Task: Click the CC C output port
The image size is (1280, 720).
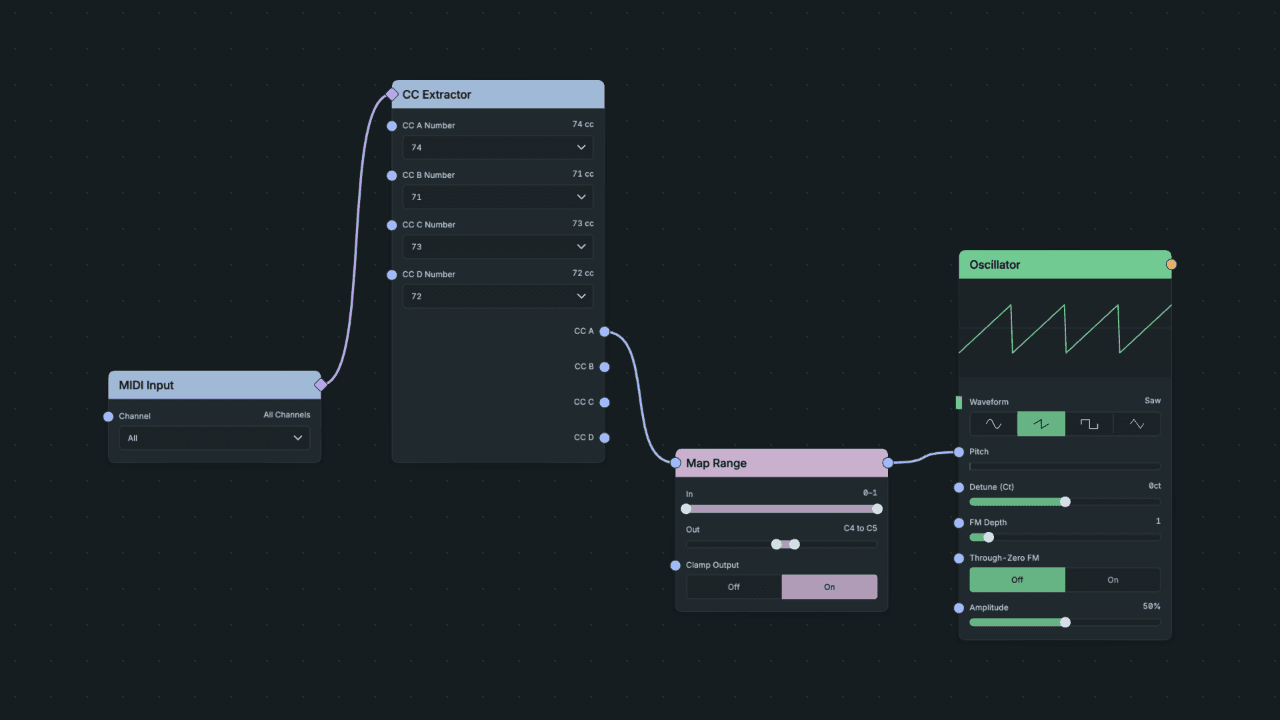Action: (605, 403)
